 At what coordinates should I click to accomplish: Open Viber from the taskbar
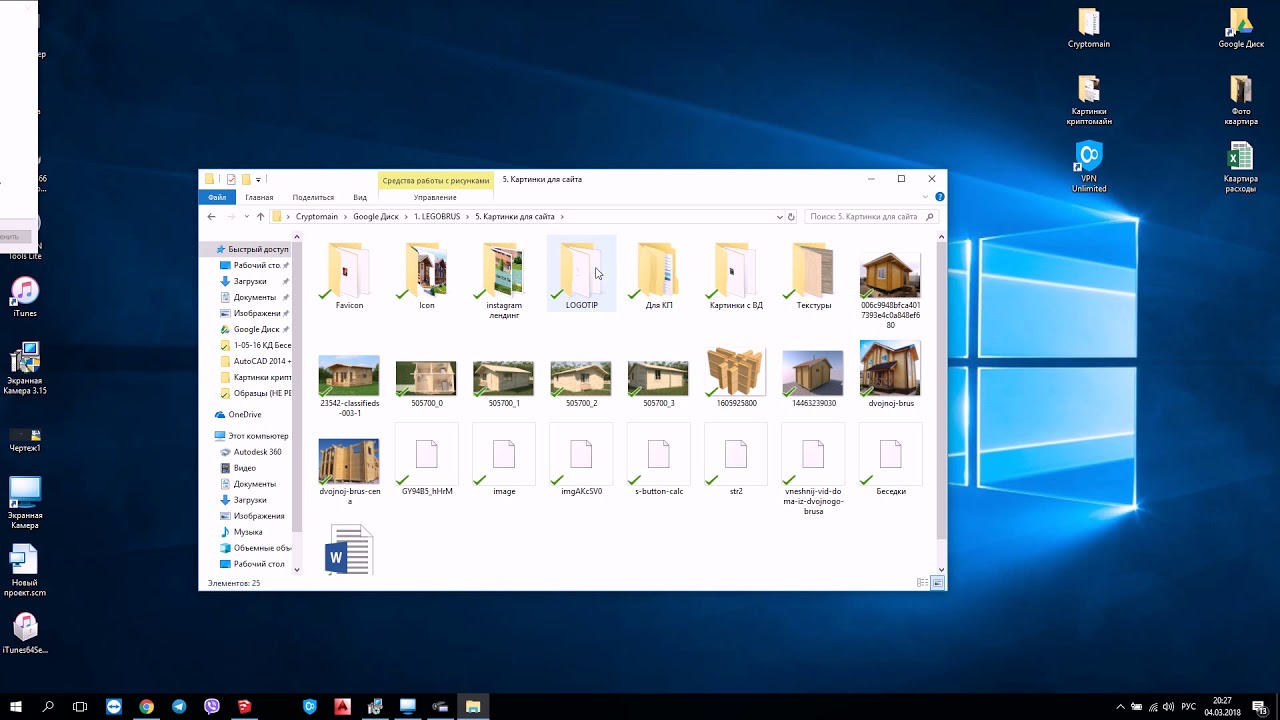point(212,706)
